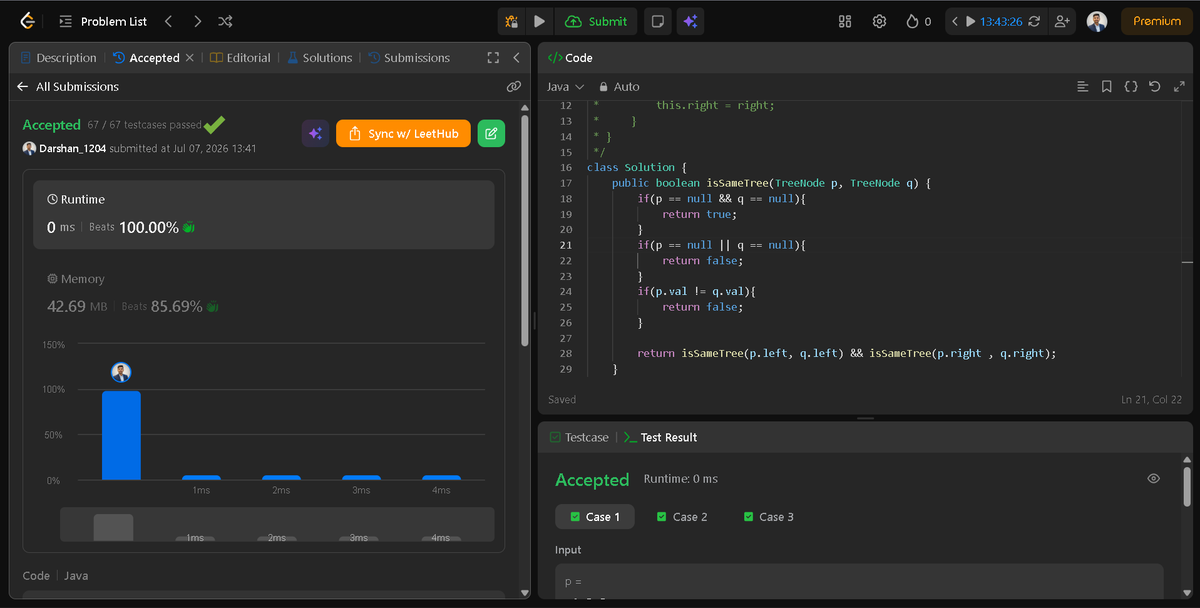Click the 'Ln 21, Col 22' status text
Image resolution: width=1200 pixels, height=608 pixels.
(1152, 400)
